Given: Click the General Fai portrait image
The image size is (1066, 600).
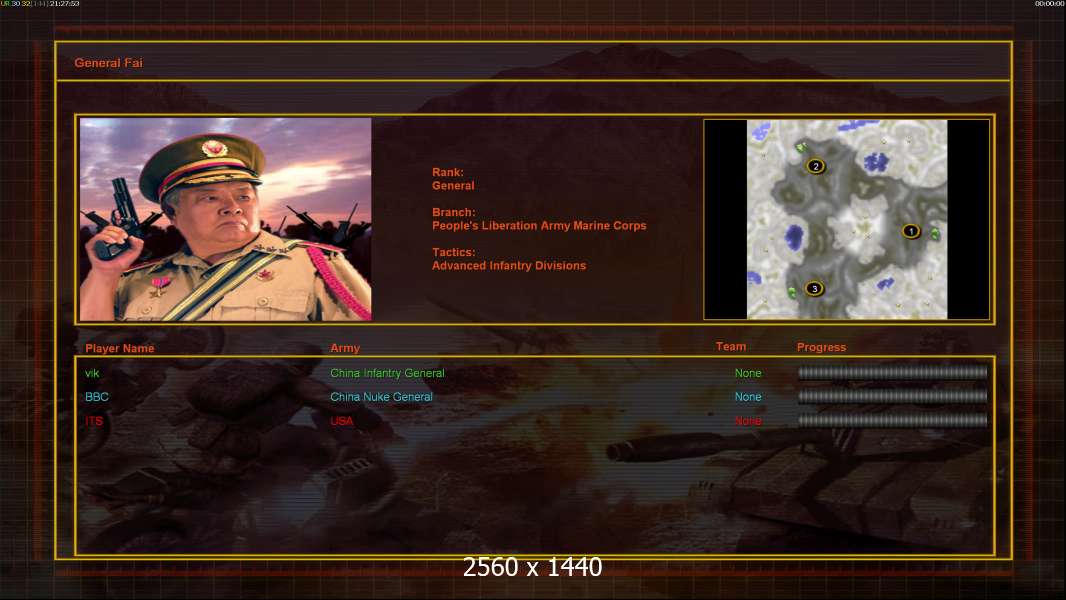Looking at the screenshot, I should pos(226,219).
